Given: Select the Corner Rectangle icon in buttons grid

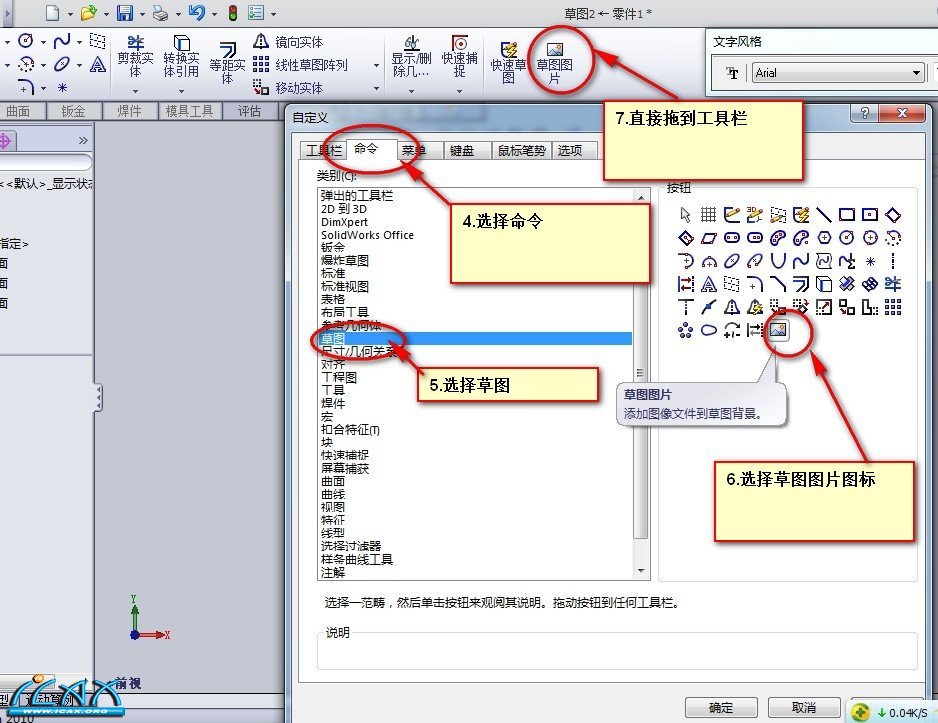Looking at the screenshot, I should (x=847, y=214).
